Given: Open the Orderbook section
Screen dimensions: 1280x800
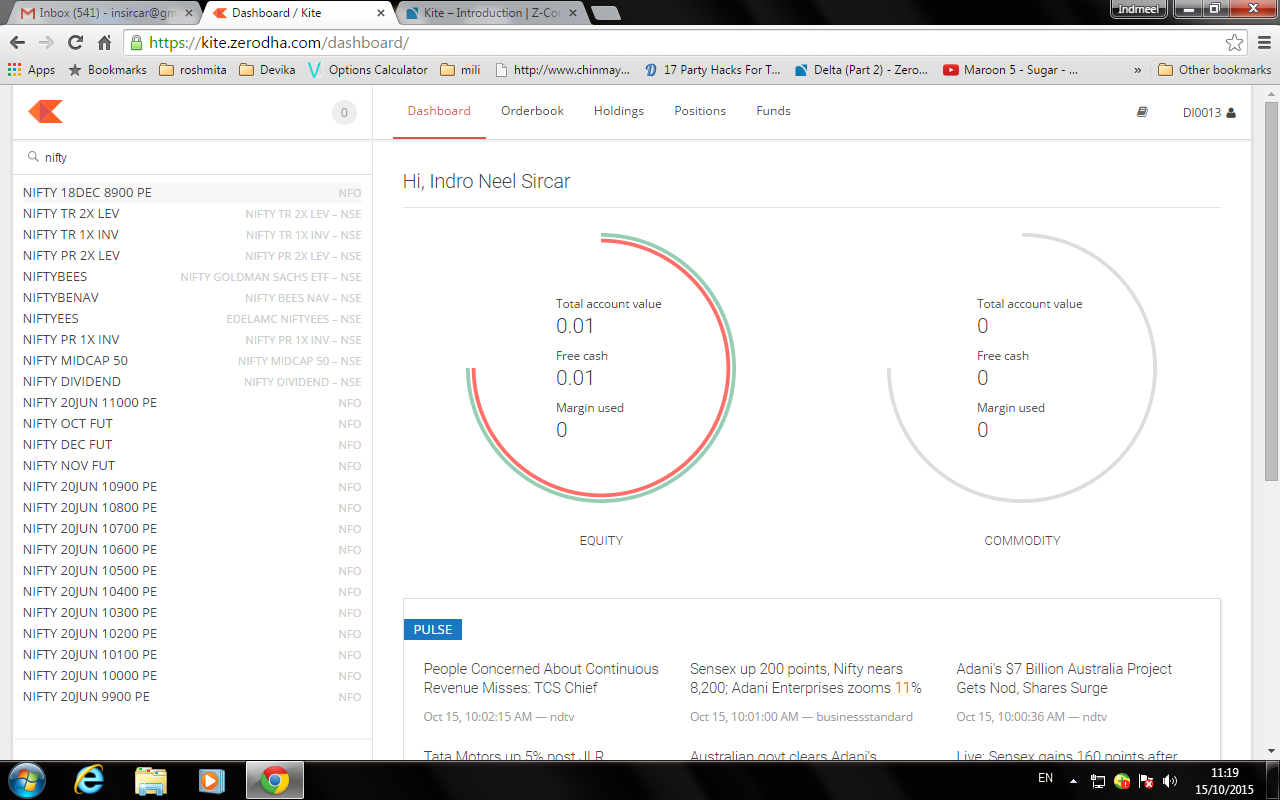Looking at the screenshot, I should pos(532,111).
